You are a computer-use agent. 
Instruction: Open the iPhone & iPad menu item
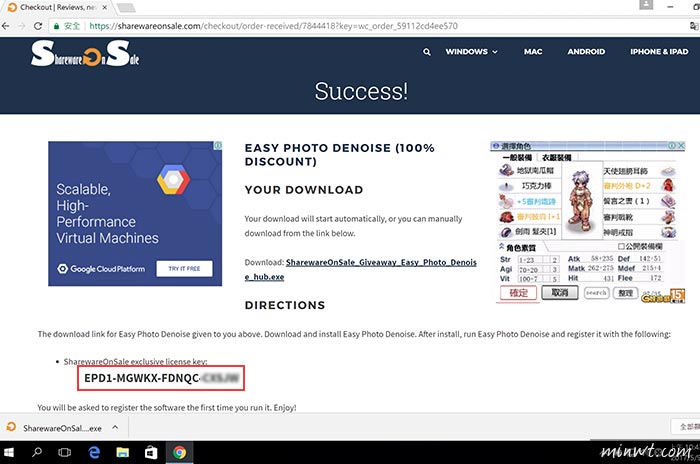click(659, 52)
